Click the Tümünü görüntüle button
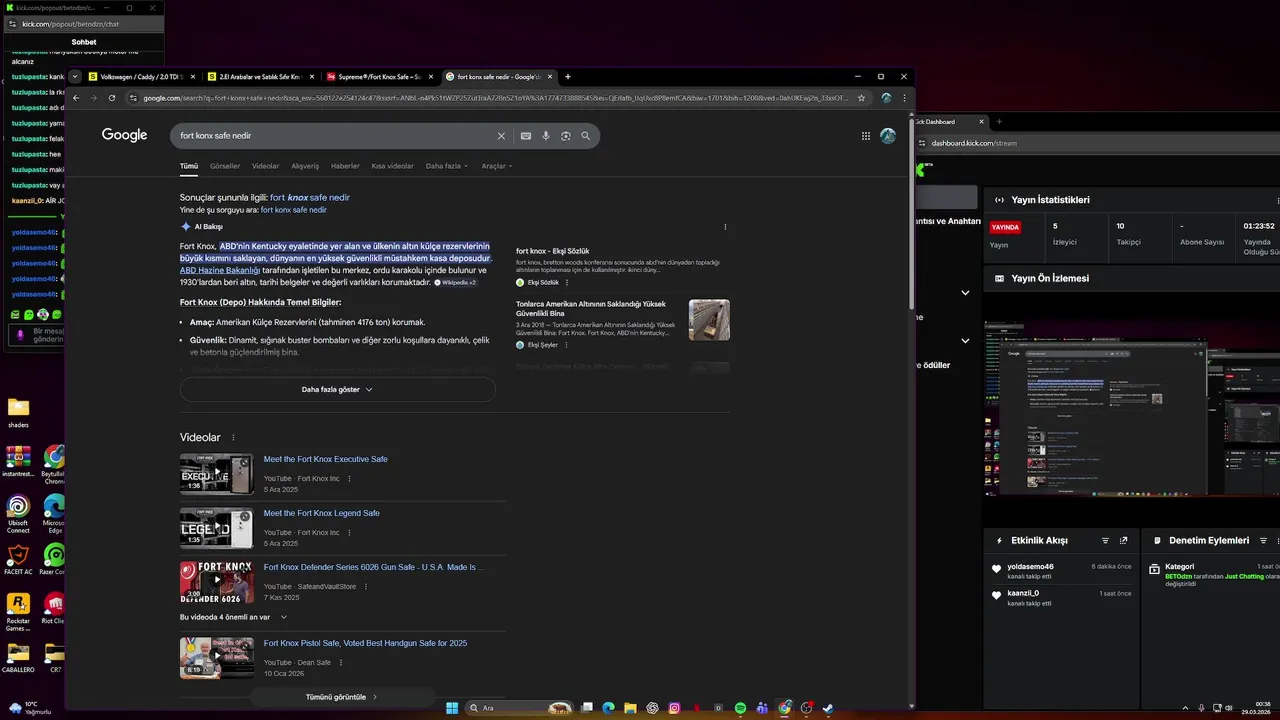This screenshot has height=720, width=1280. 342,697
